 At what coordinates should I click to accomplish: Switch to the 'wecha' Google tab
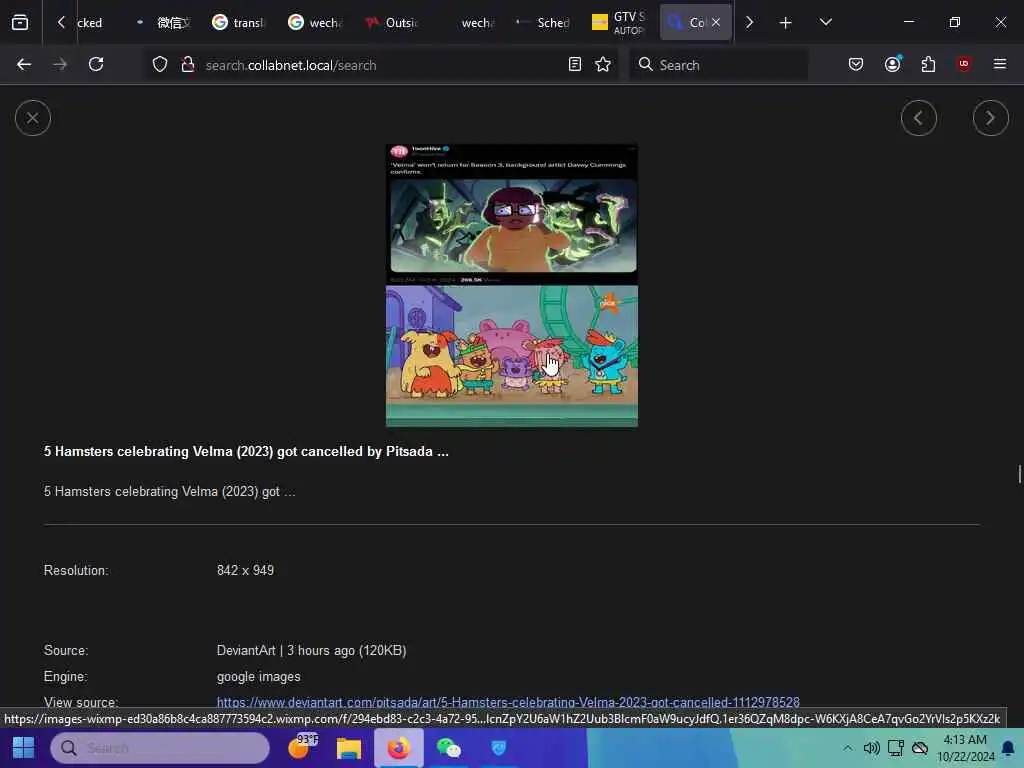pos(315,23)
